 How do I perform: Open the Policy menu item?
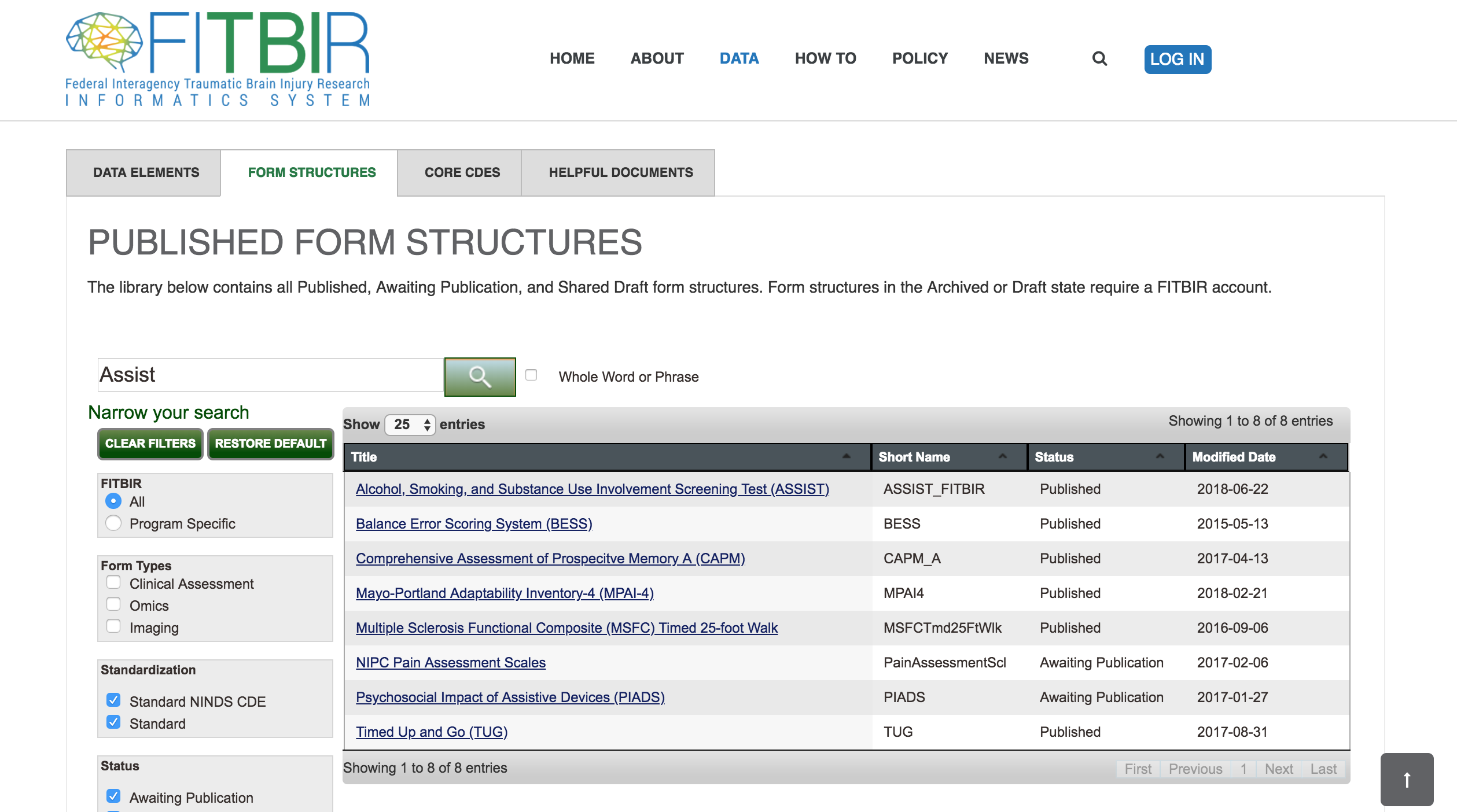point(920,58)
